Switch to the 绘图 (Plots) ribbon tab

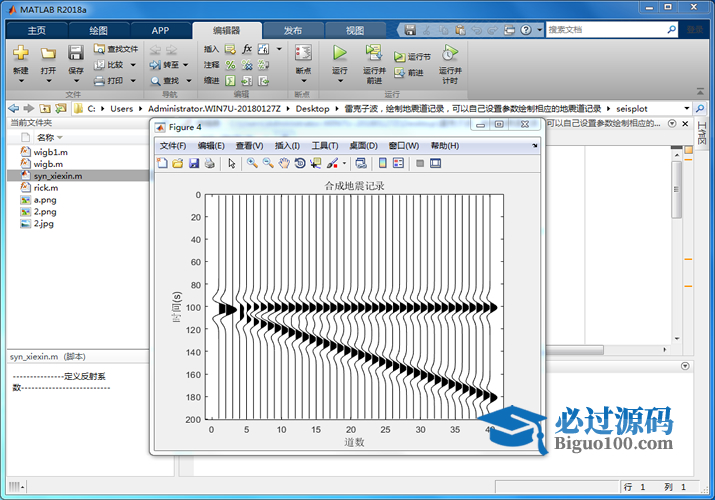[x=98, y=30]
